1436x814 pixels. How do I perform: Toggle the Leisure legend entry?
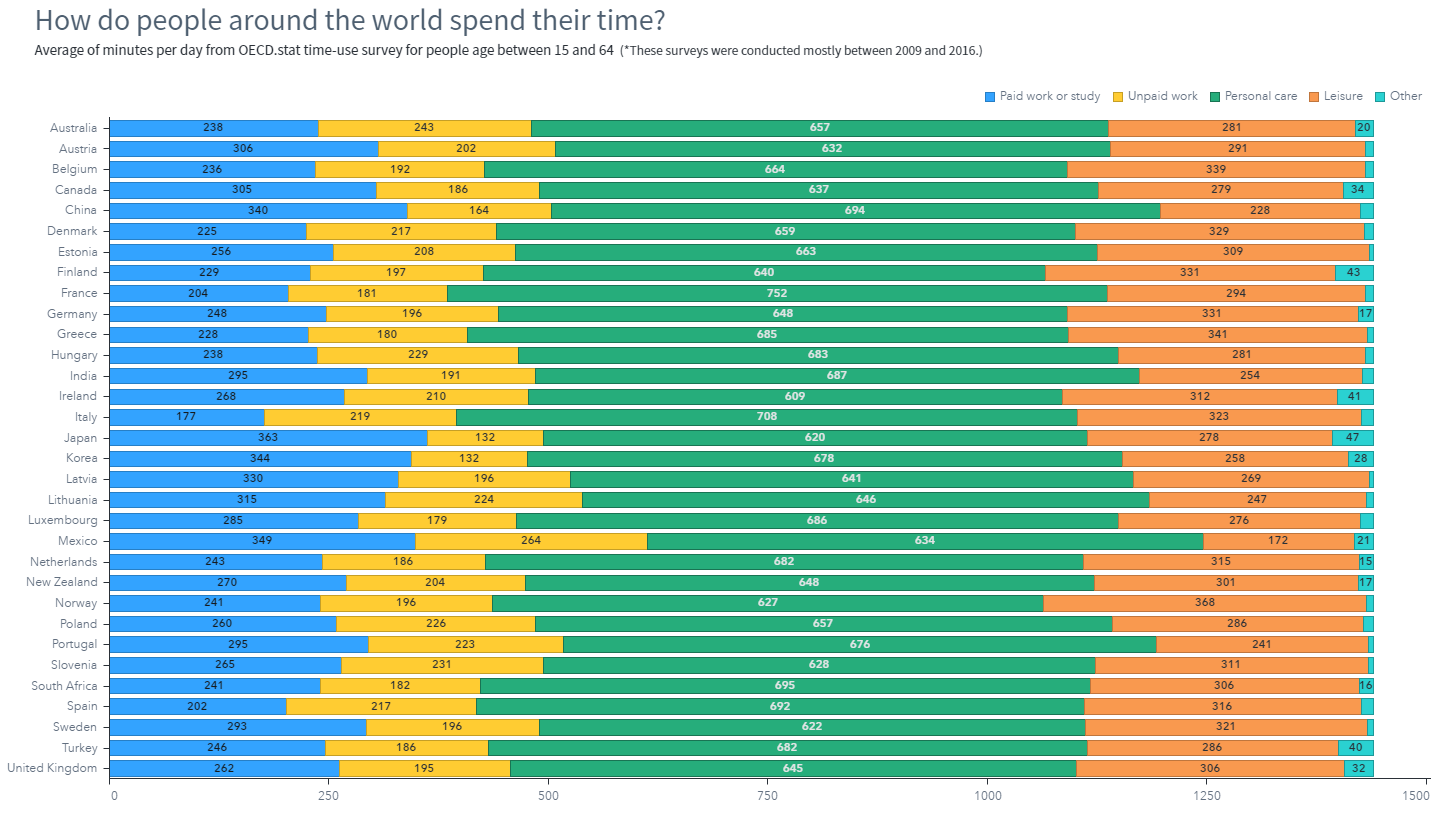coord(1336,97)
